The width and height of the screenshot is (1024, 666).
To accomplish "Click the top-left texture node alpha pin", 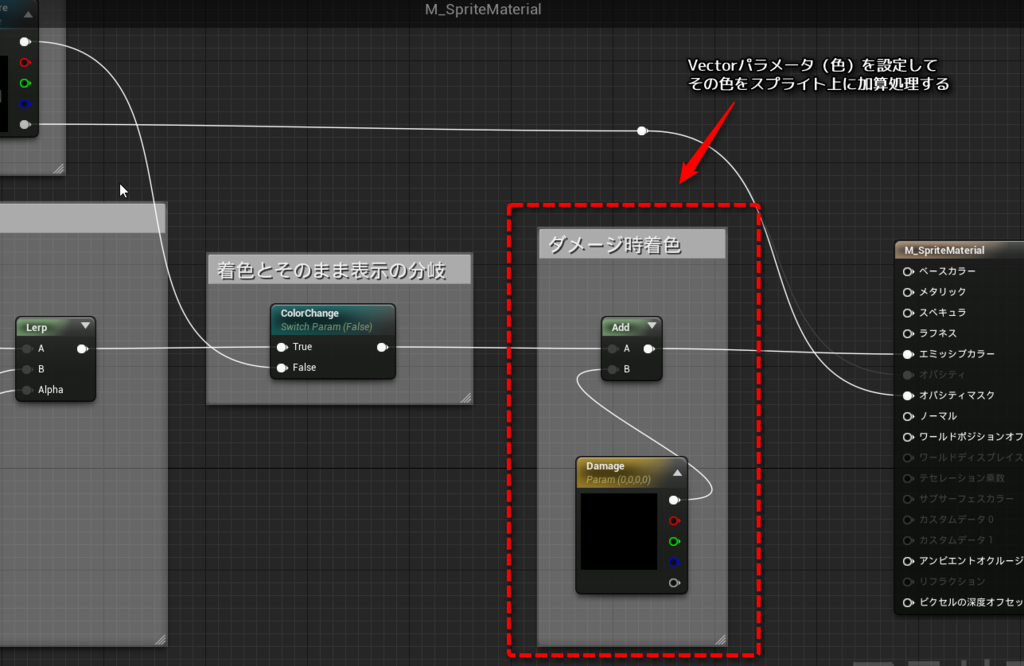I will click(25, 125).
